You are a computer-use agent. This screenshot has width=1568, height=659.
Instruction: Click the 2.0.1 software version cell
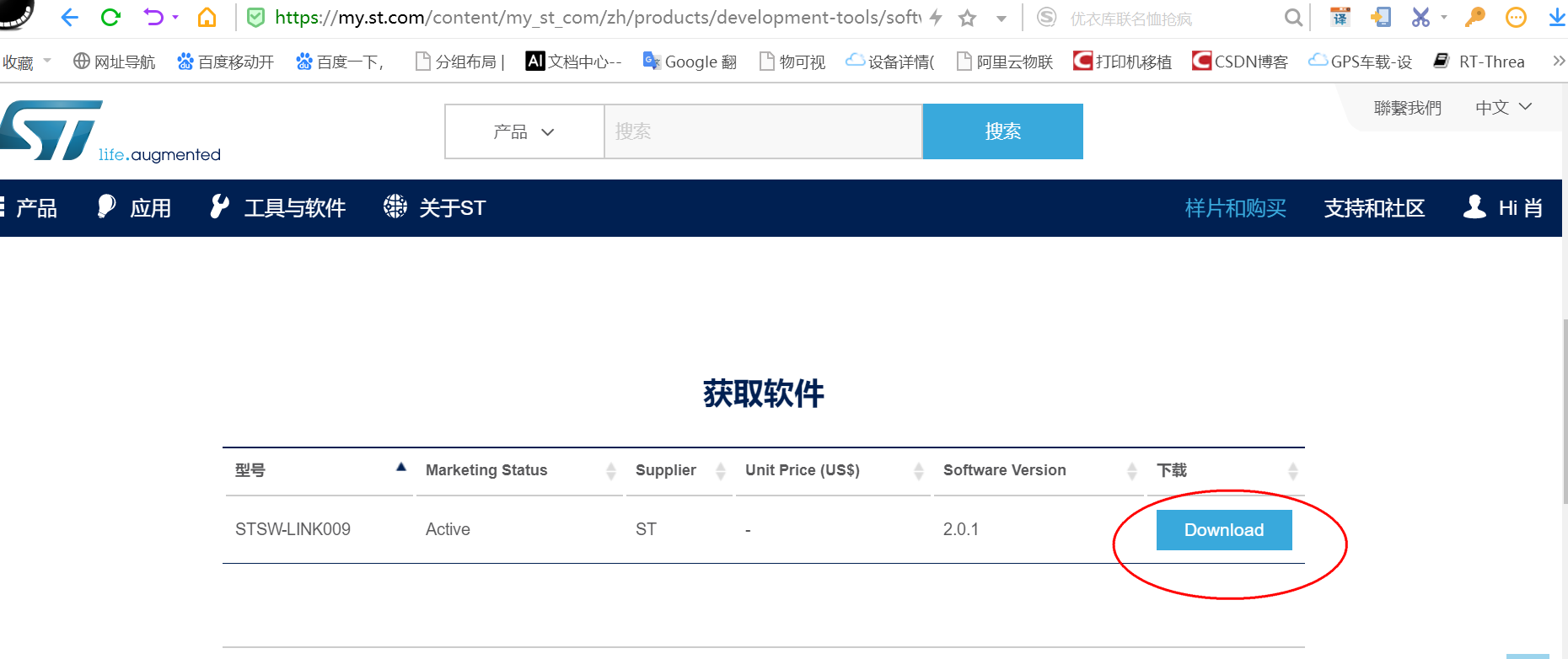[961, 529]
